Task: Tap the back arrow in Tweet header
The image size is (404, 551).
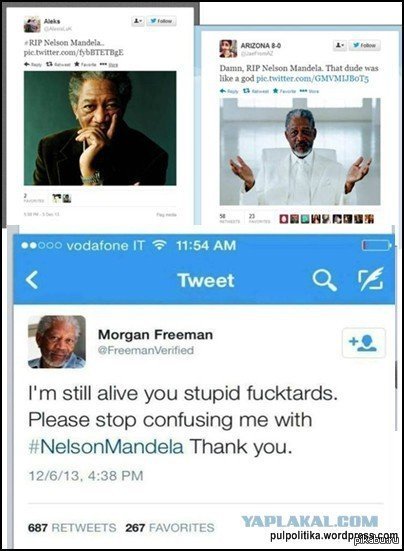Action: pyautogui.click(x=32, y=280)
